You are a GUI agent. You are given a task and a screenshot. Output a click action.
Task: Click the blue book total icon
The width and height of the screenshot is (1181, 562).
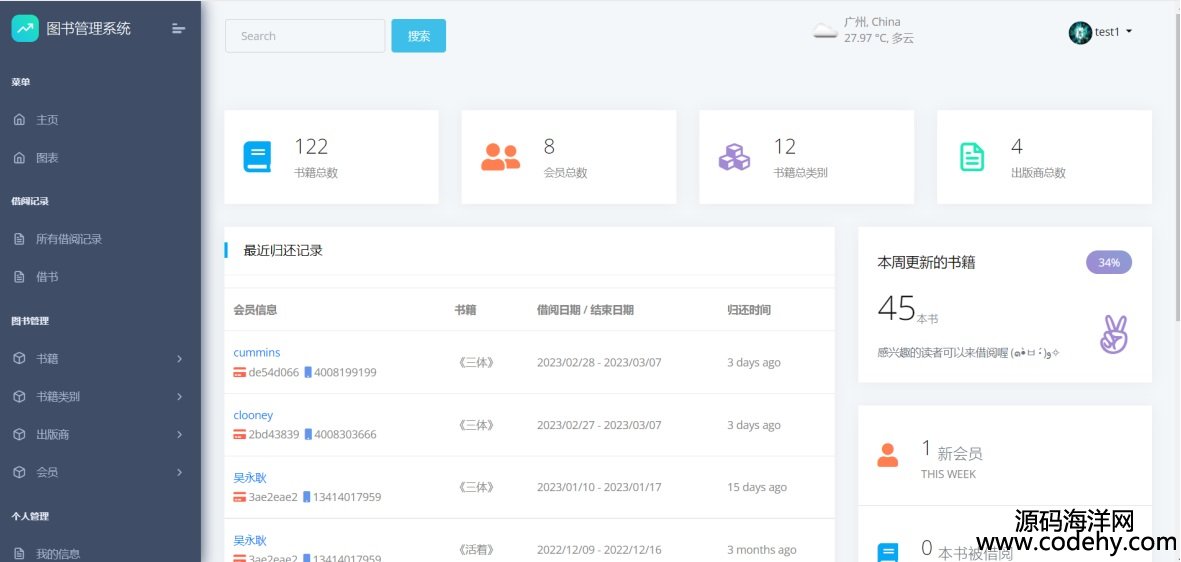(257, 157)
